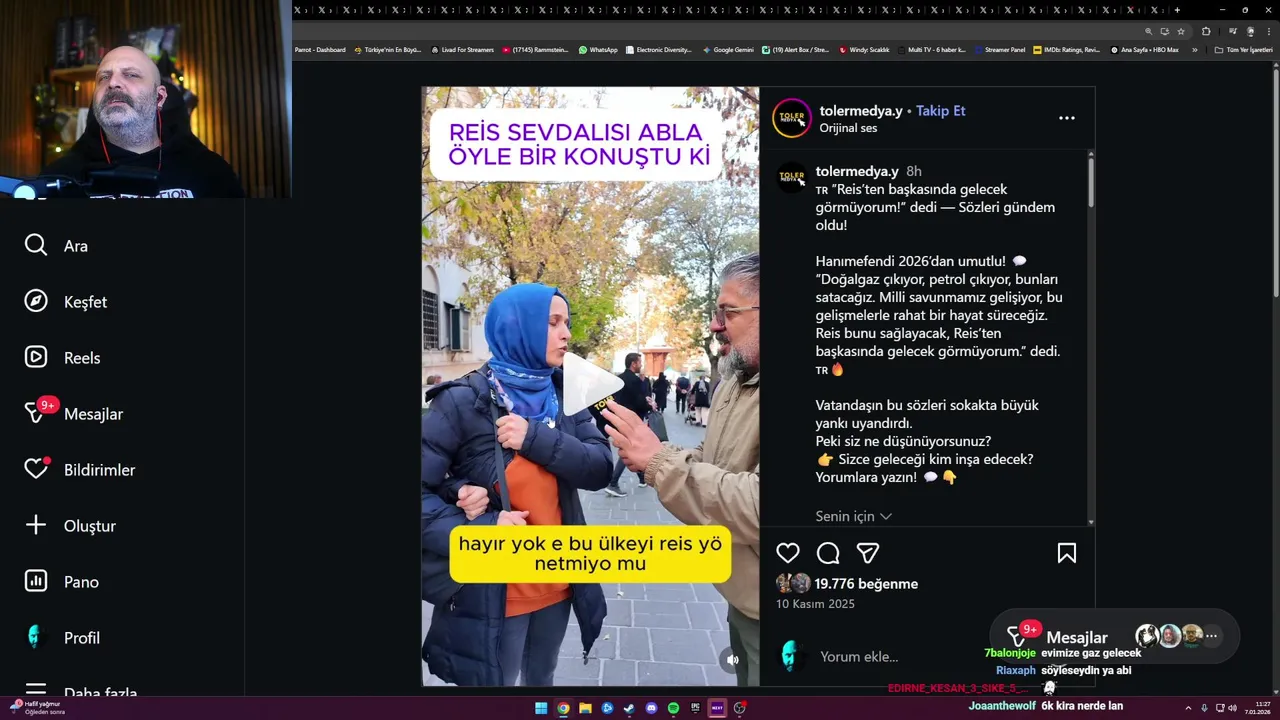Open Chrome from the taskbar

click(563, 708)
